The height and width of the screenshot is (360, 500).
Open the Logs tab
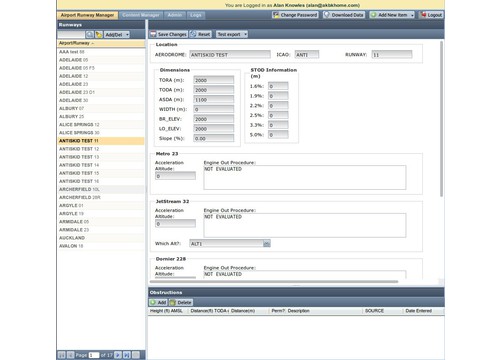[x=196, y=15]
